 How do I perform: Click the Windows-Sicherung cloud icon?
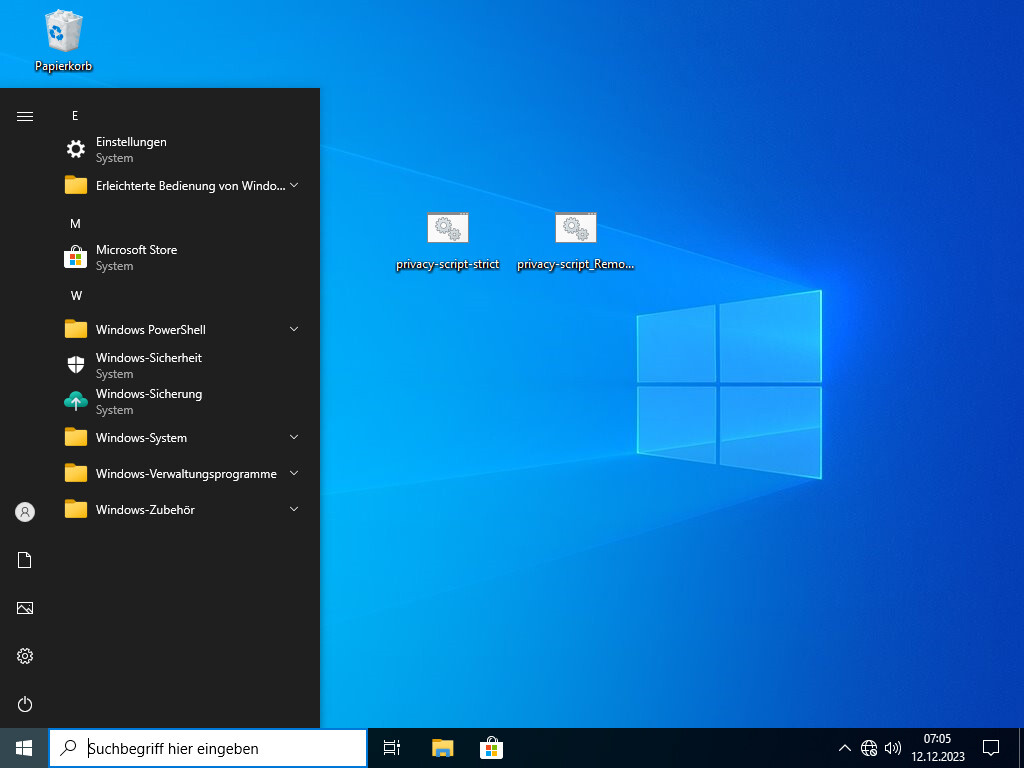[x=76, y=401]
